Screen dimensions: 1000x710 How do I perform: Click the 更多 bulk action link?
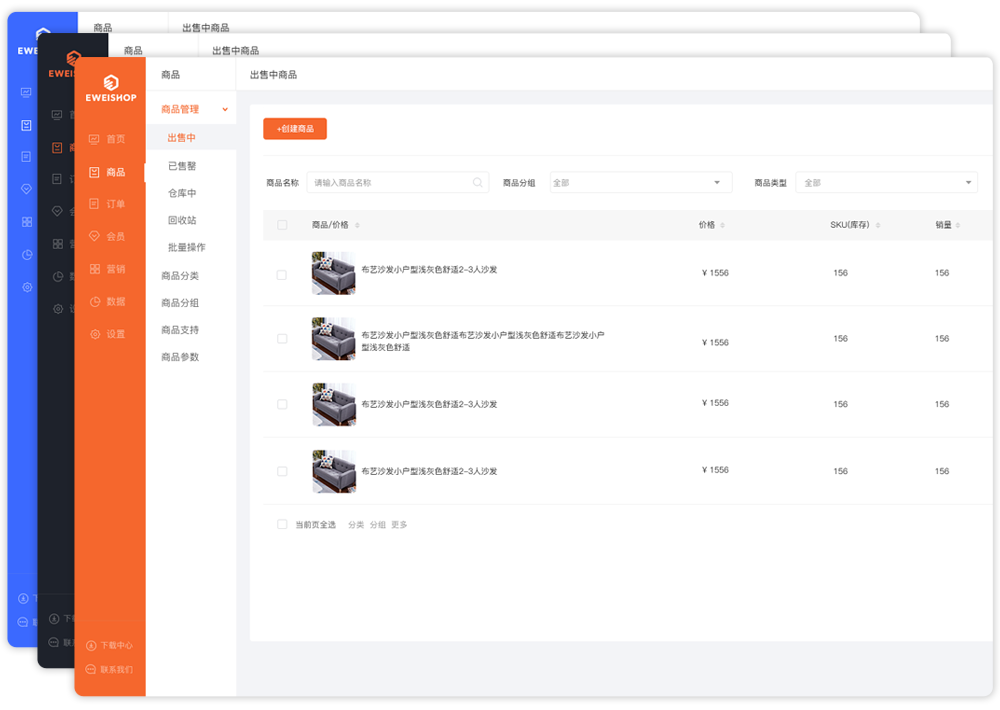pos(399,524)
